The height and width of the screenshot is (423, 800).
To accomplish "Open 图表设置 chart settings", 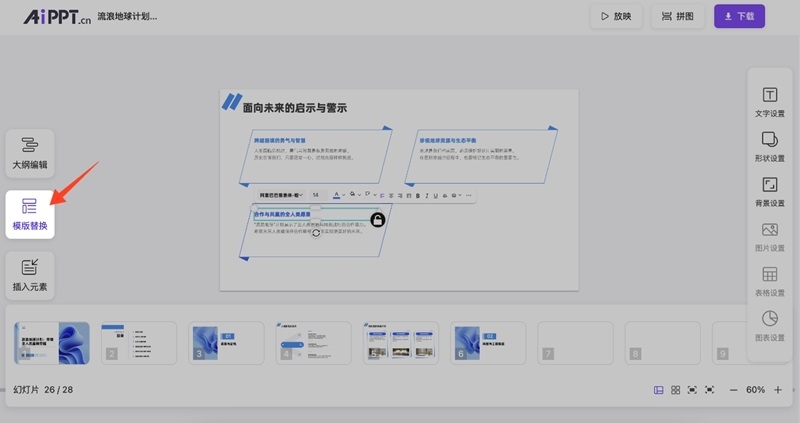I will click(770, 327).
